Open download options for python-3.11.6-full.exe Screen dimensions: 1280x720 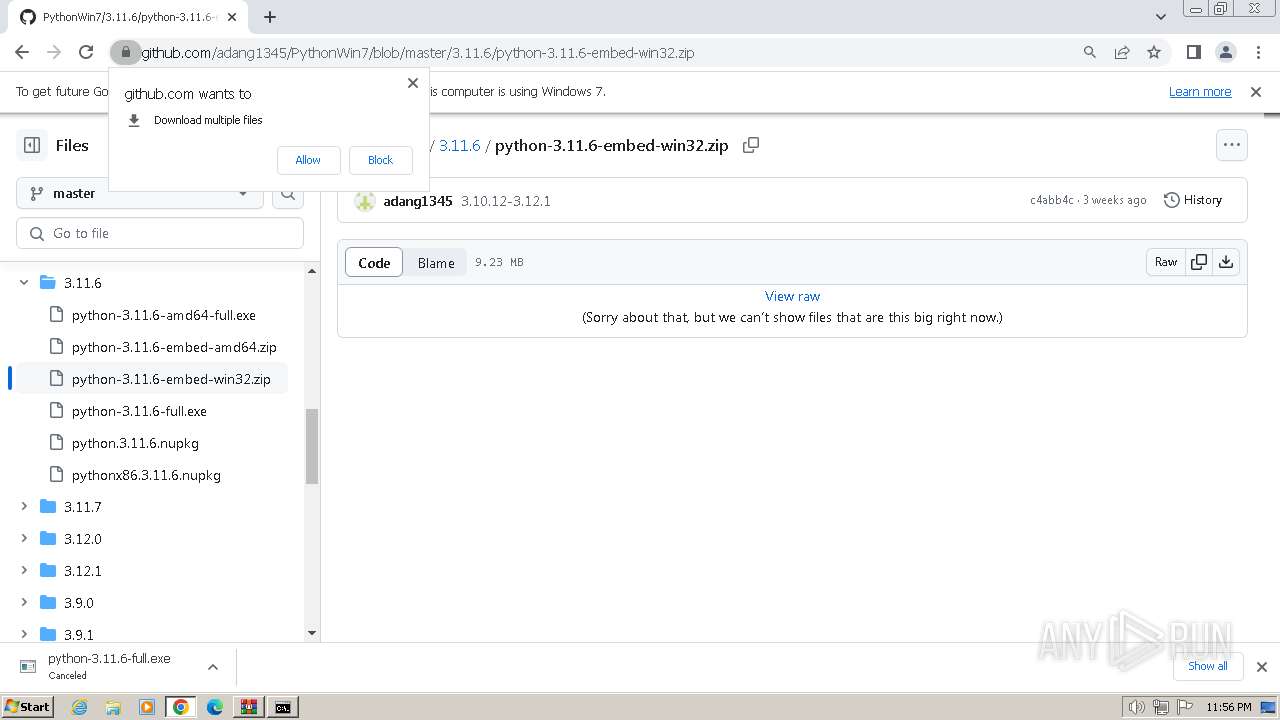click(213, 666)
